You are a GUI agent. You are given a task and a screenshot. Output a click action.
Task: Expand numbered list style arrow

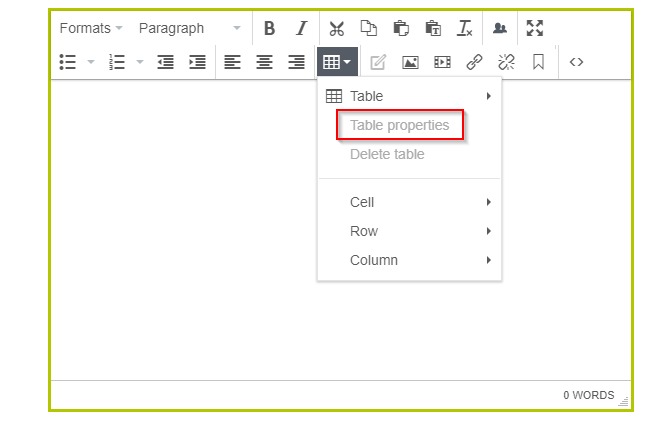(x=140, y=62)
